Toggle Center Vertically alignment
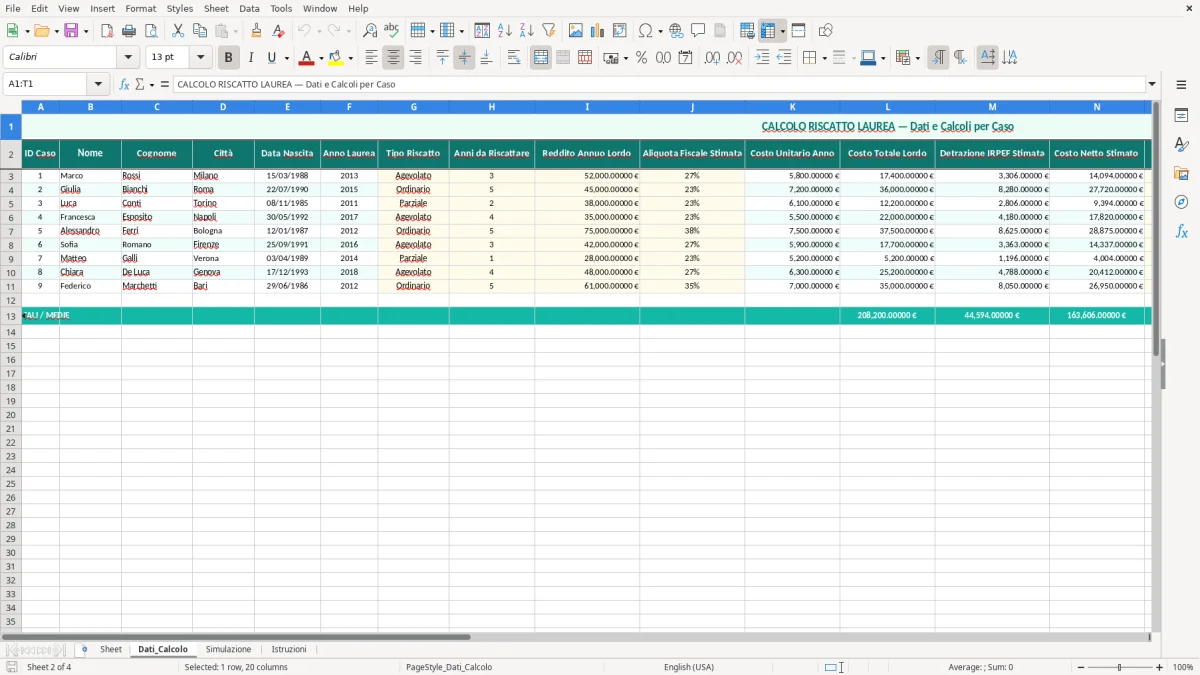This screenshot has width=1200, height=675. pyautogui.click(x=464, y=58)
